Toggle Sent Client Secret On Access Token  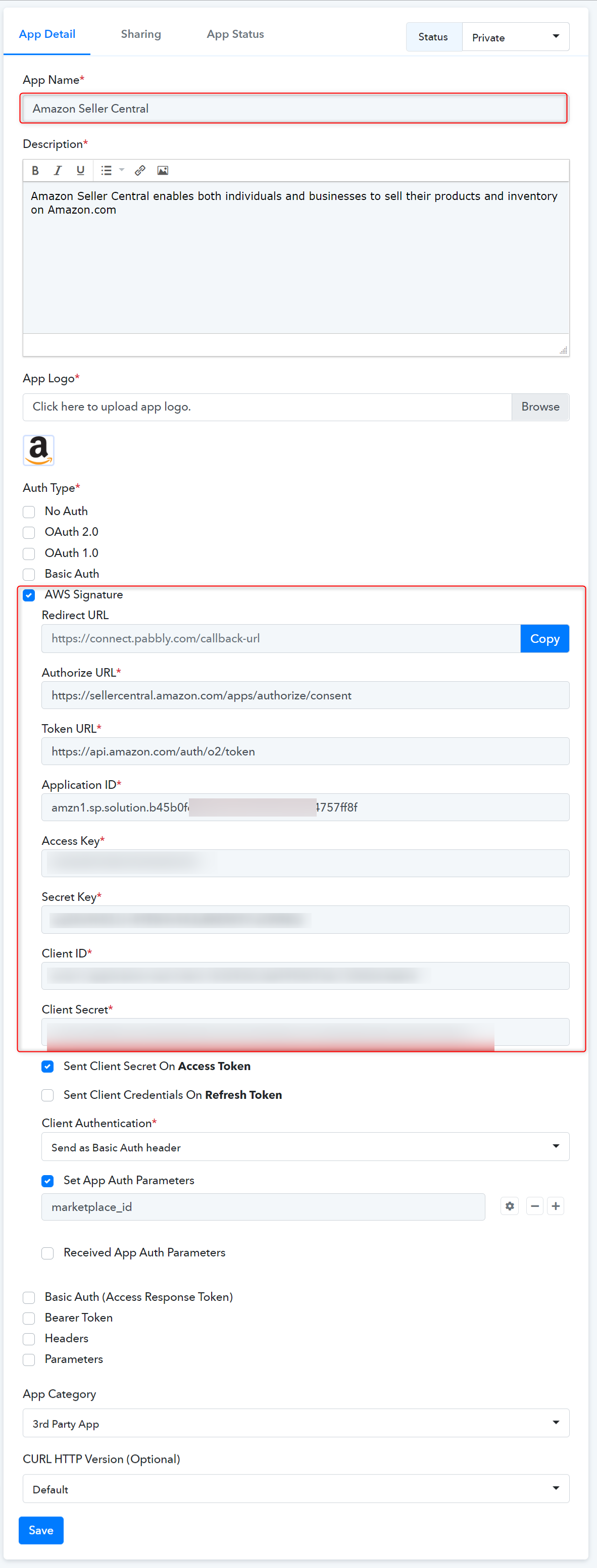(x=47, y=1067)
